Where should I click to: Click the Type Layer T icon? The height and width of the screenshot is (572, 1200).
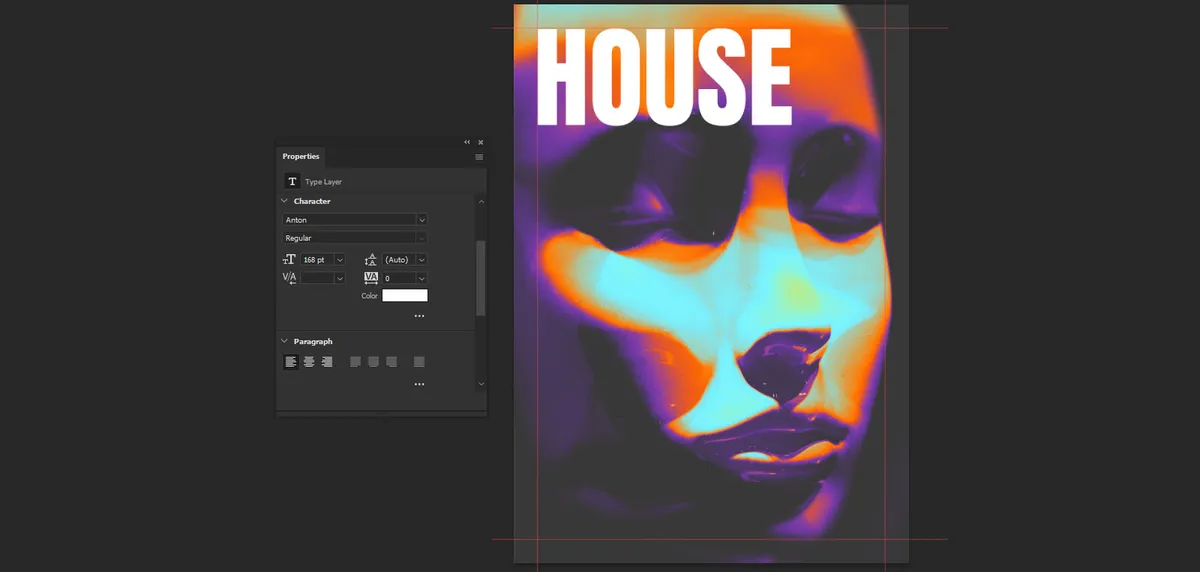pyautogui.click(x=292, y=181)
